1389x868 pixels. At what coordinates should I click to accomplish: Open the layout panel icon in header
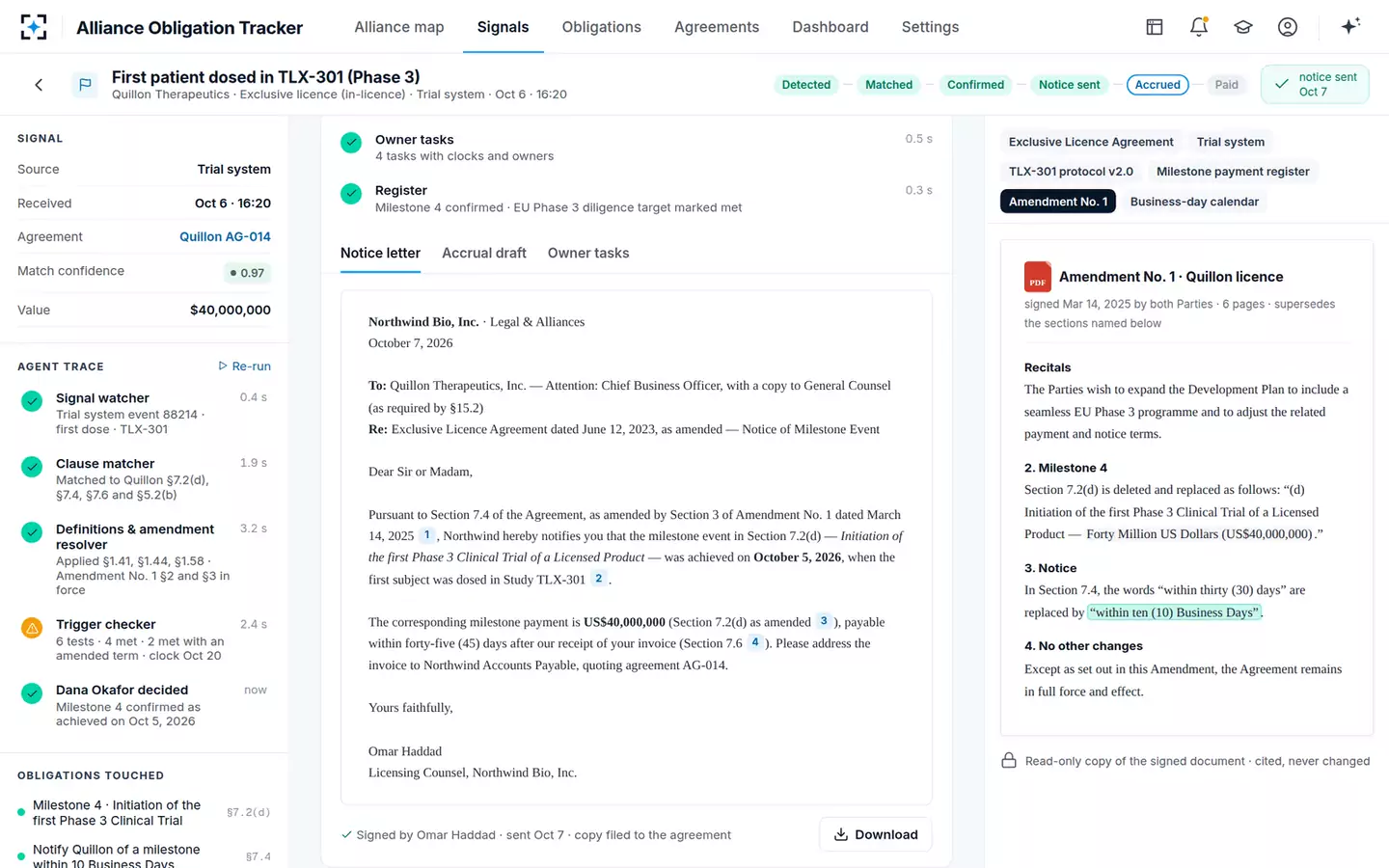tap(1155, 27)
